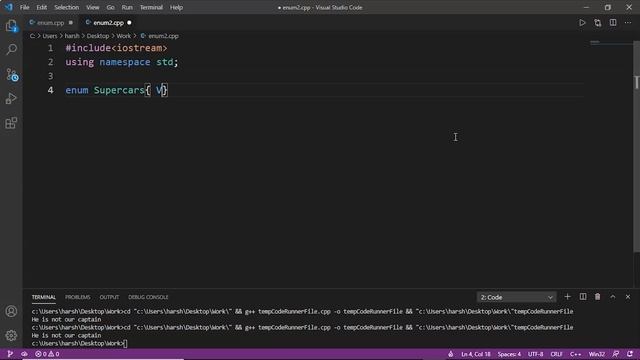Click 'Desktop' in the breadcrumb path
640x360 pixels.
point(98,36)
